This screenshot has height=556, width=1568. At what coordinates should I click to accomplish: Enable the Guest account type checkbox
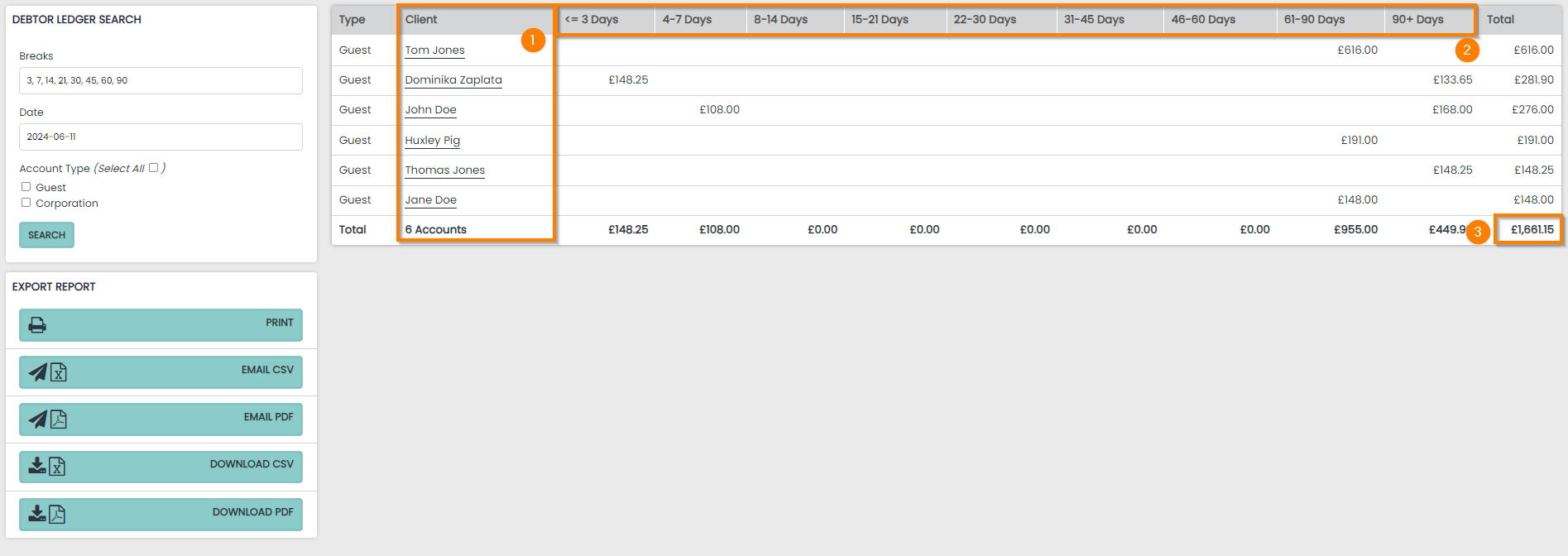(26, 187)
